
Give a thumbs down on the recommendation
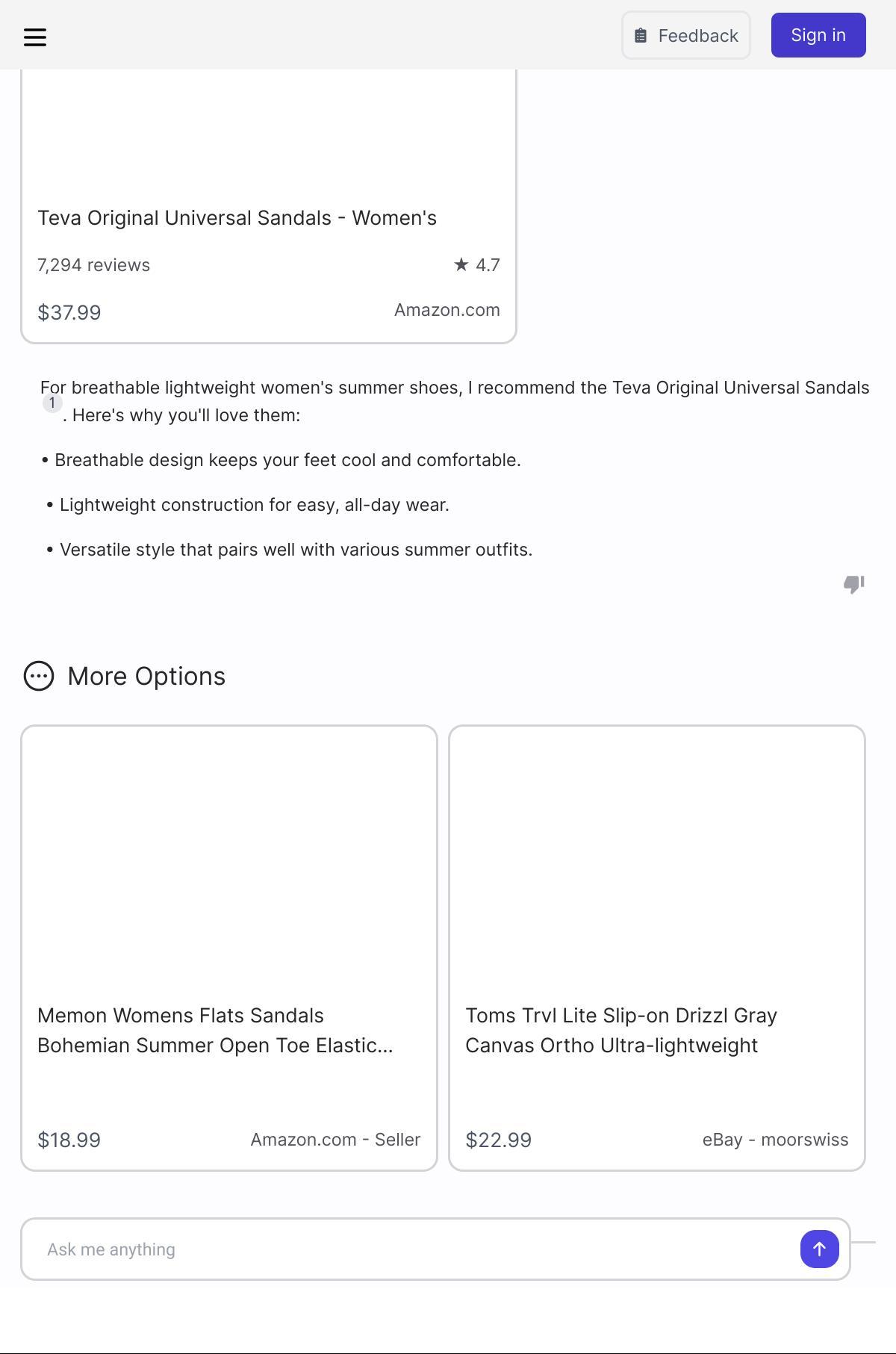(x=854, y=585)
